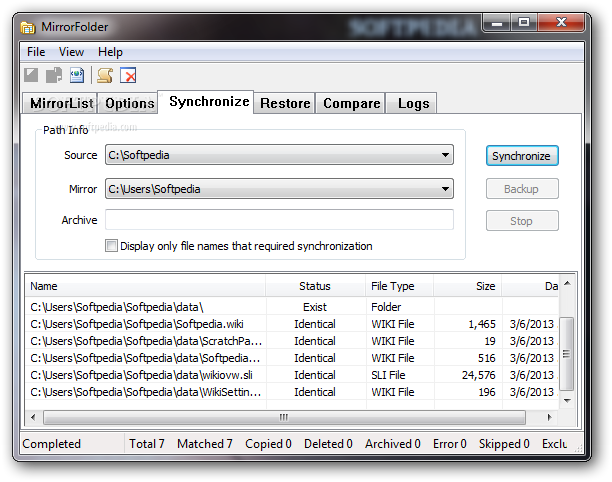Toggle display only file names requiring synchronization
This screenshot has width=612, height=482.
click(111, 246)
